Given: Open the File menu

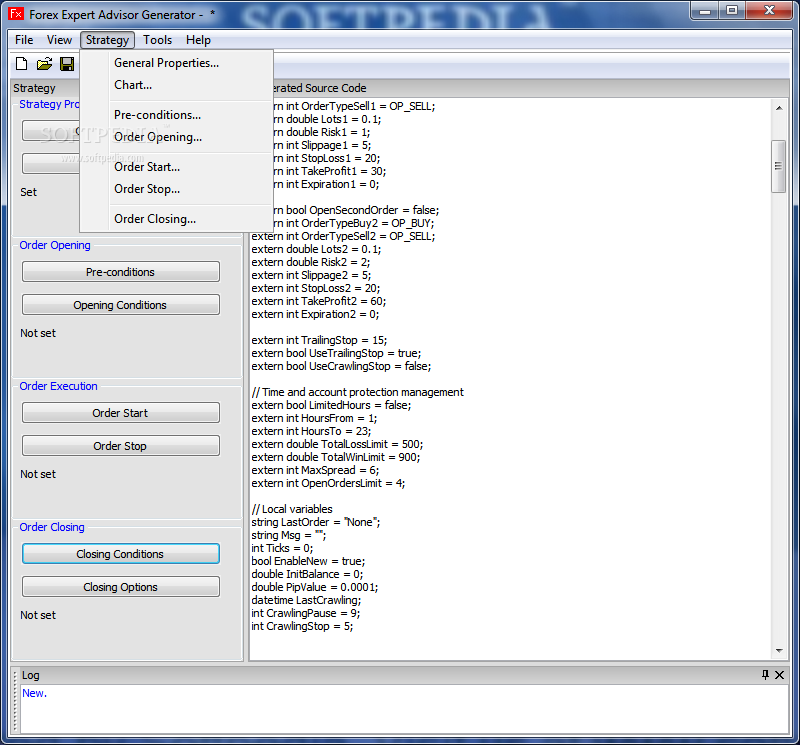Looking at the screenshot, I should tap(24, 40).
